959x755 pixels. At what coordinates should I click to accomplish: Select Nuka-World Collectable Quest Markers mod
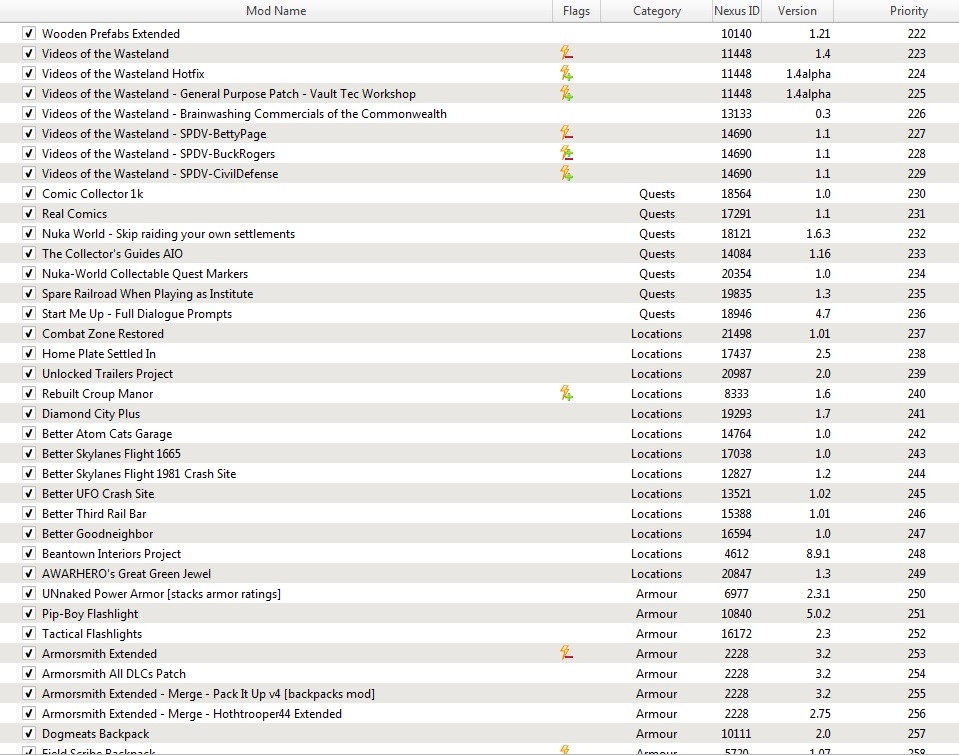(145, 273)
